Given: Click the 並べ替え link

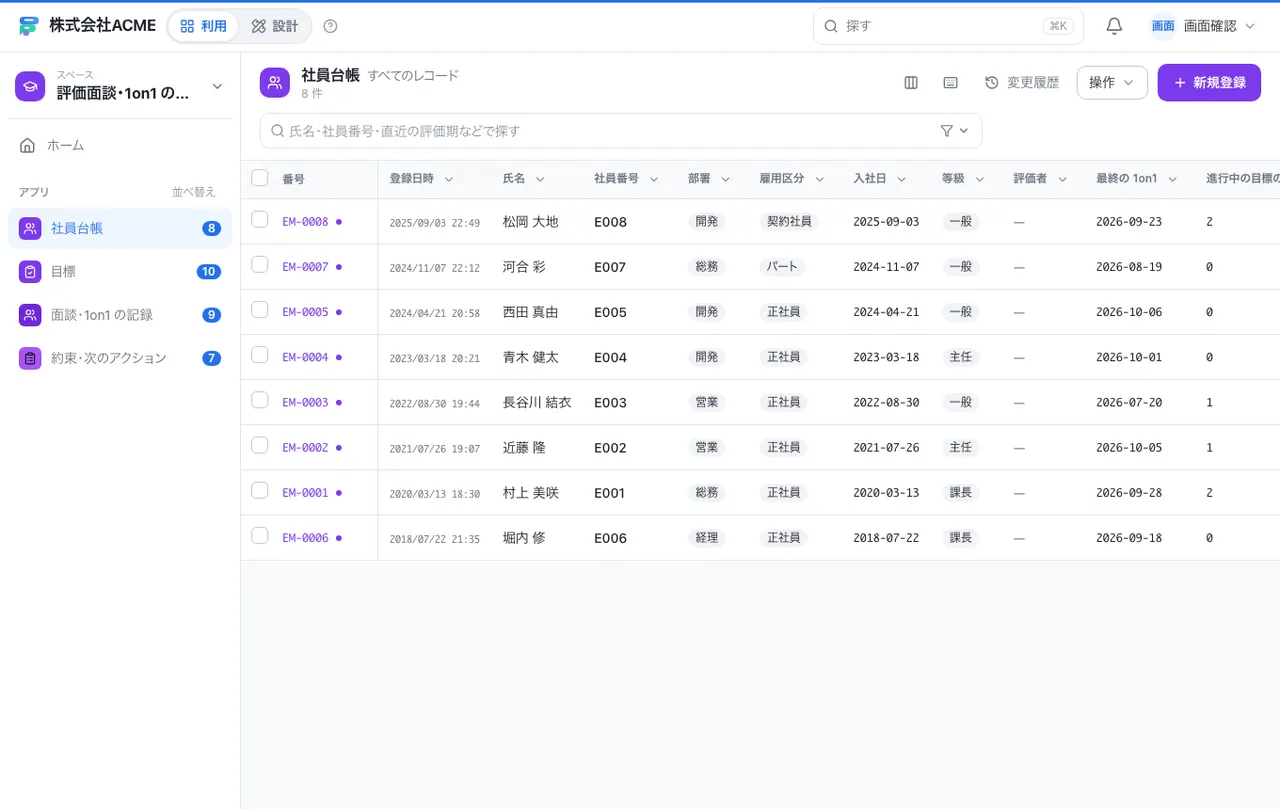Looking at the screenshot, I should 194,192.
